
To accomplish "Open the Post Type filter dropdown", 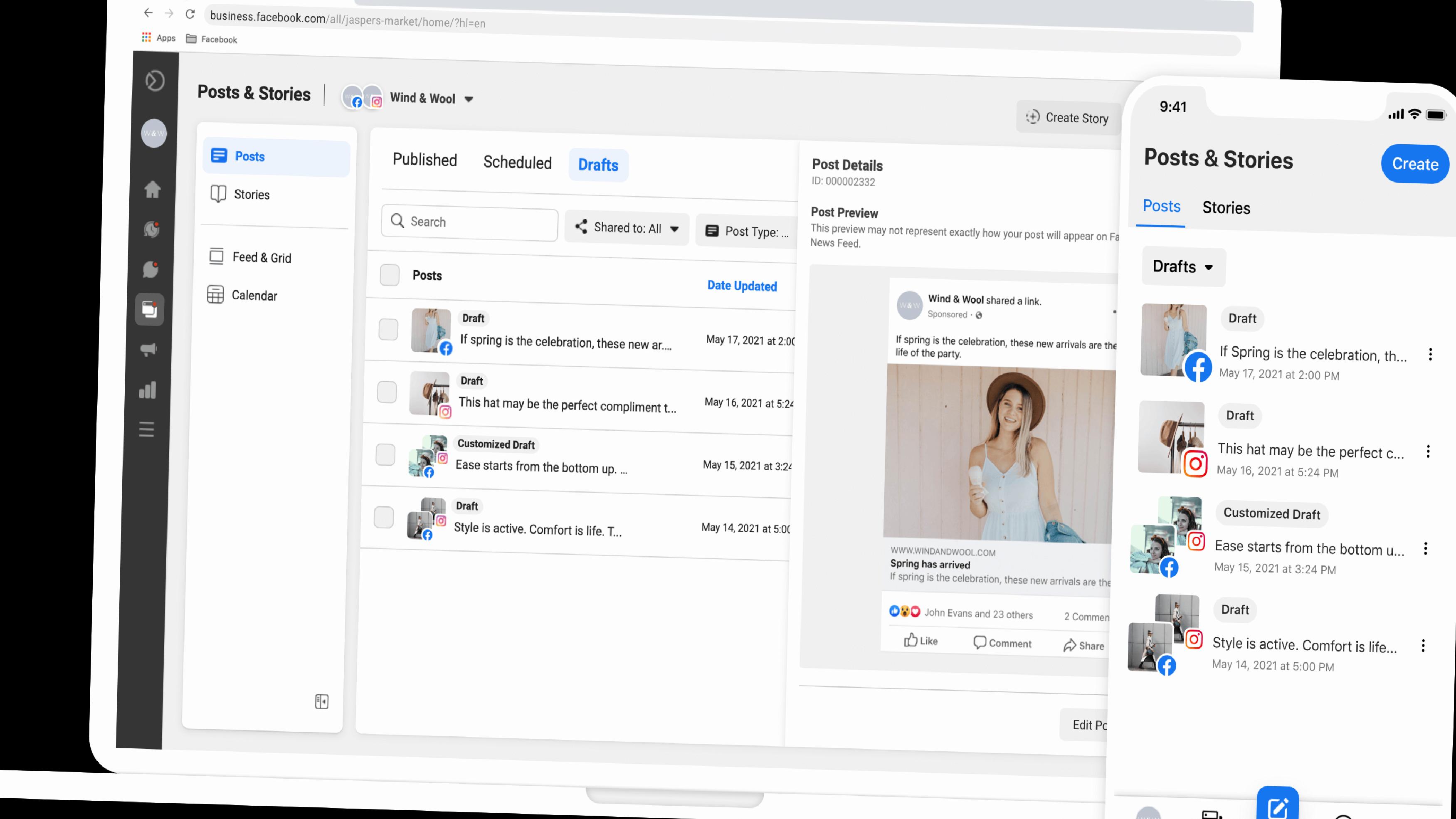I will 746,231.
